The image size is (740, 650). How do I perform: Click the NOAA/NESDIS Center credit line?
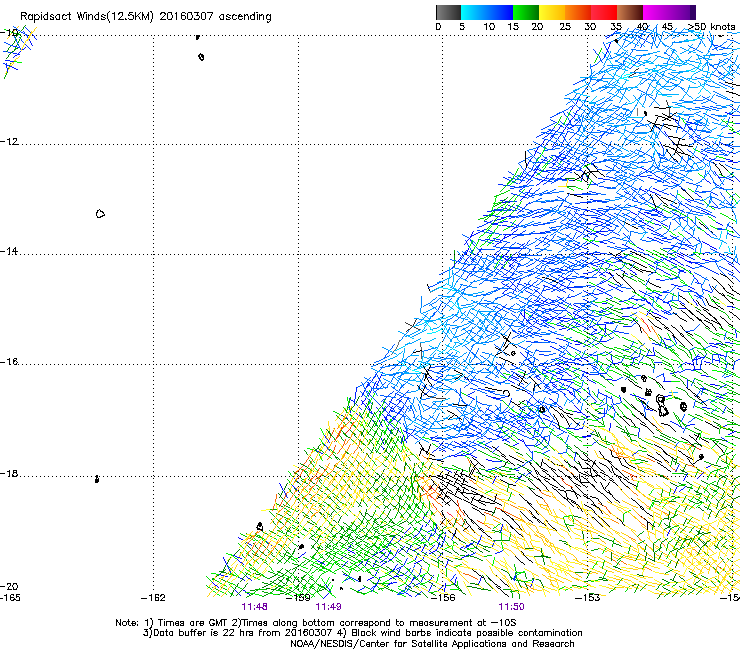(432, 644)
